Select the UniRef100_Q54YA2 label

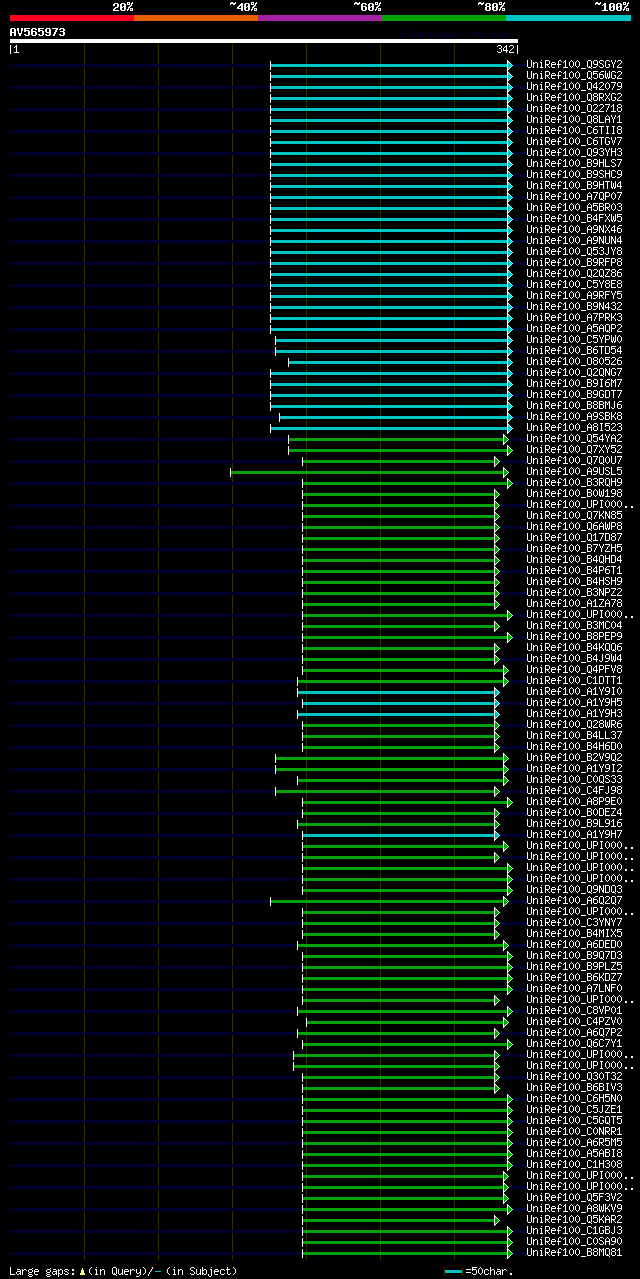pos(574,438)
